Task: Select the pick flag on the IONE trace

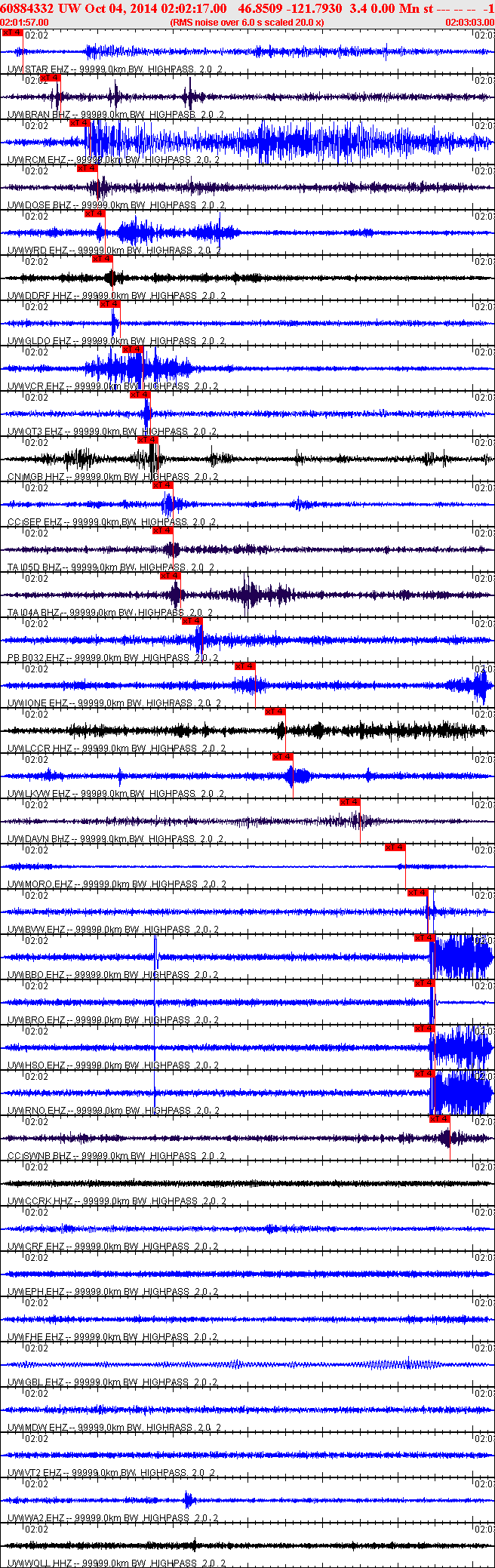Action: coord(245,666)
